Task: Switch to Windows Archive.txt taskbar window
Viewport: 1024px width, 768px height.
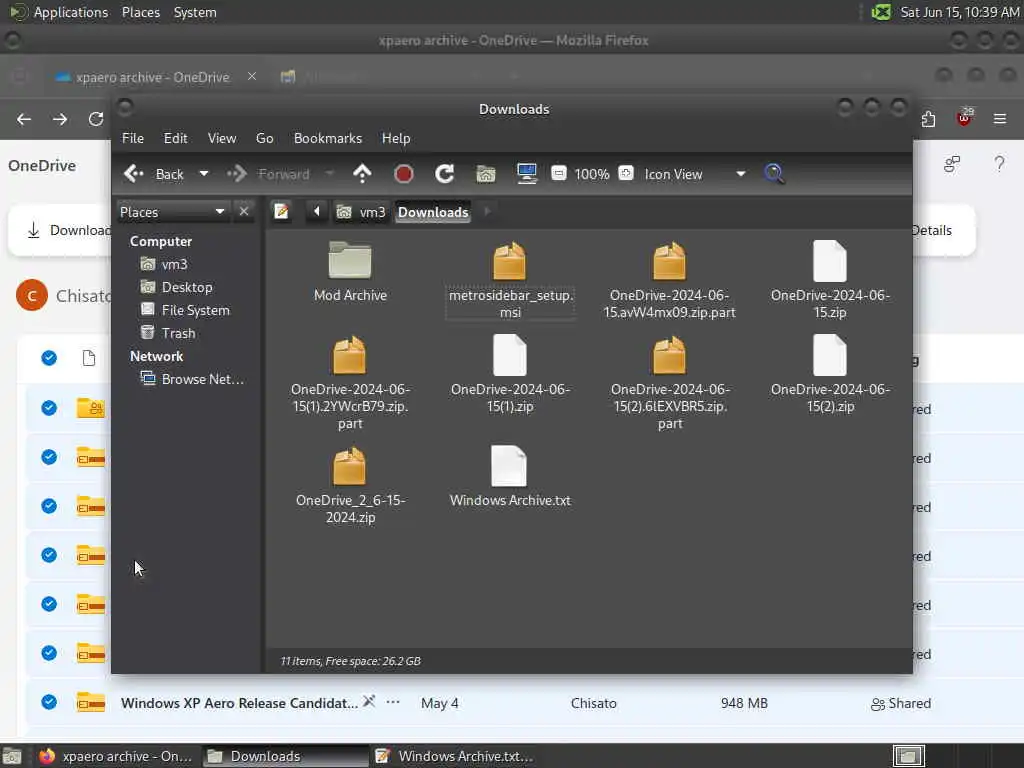Action: click(x=455, y=756)
